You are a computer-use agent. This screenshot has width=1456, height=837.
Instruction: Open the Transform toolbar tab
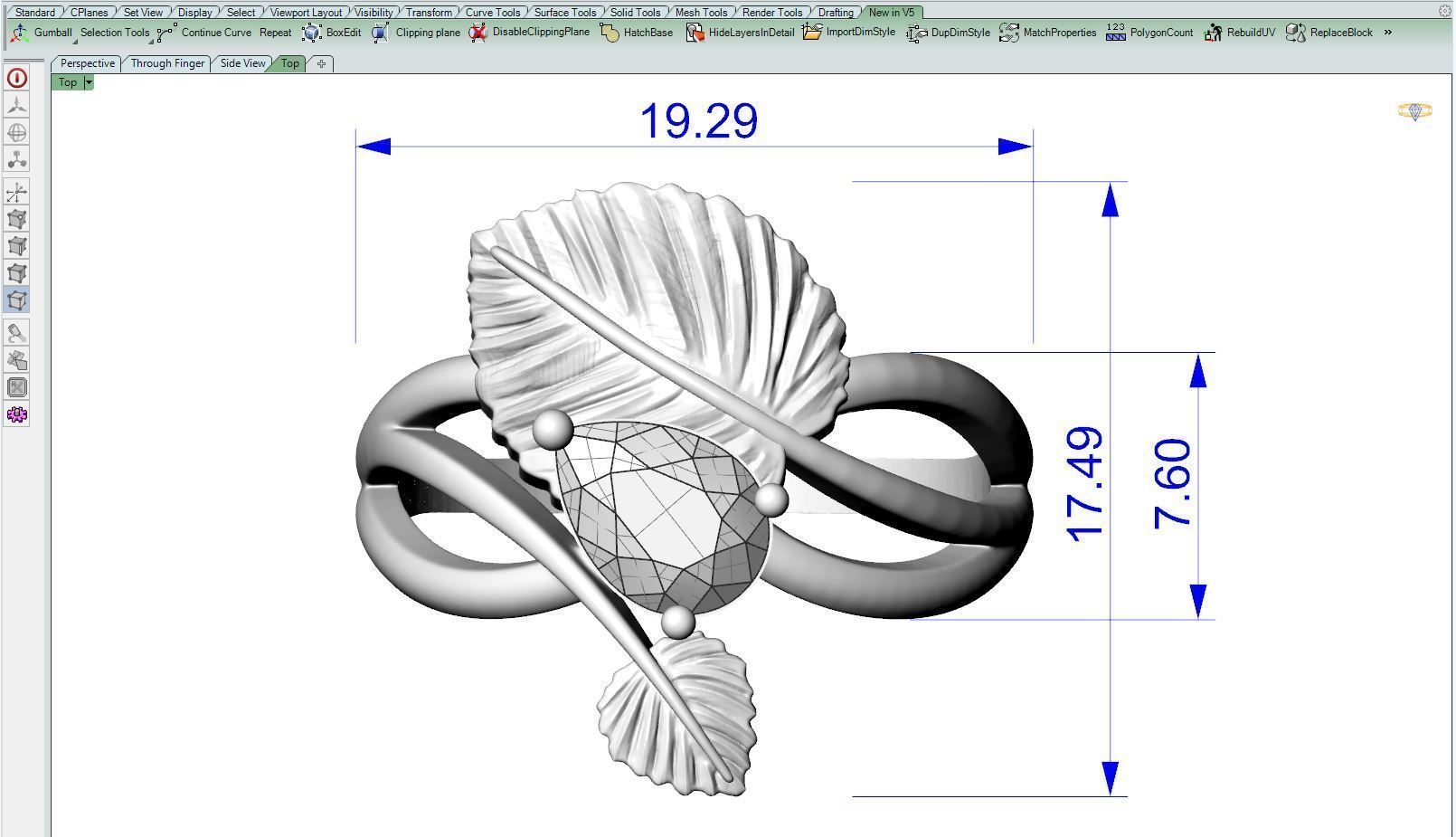click(x=429, y=13)
